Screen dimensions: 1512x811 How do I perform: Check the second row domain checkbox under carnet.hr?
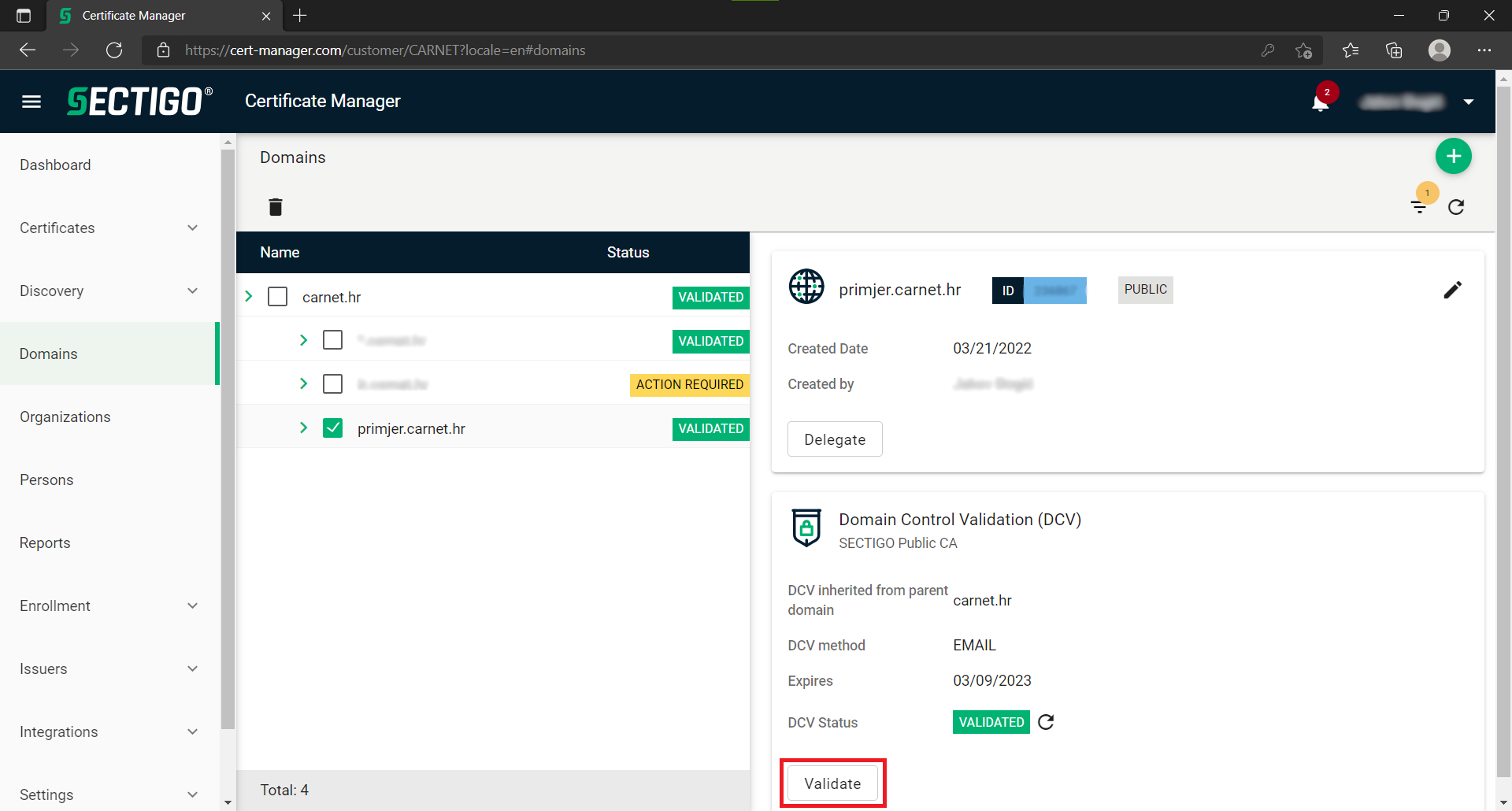[332, 340]
